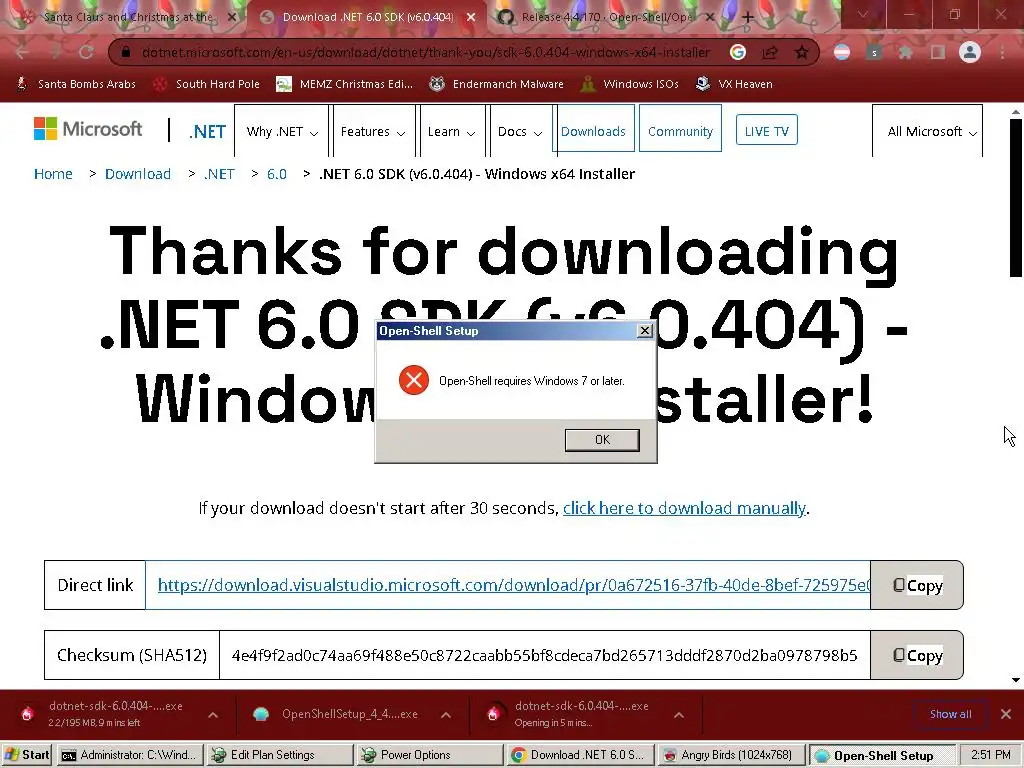Toggle the side panel icon in the toolbar

938,52
